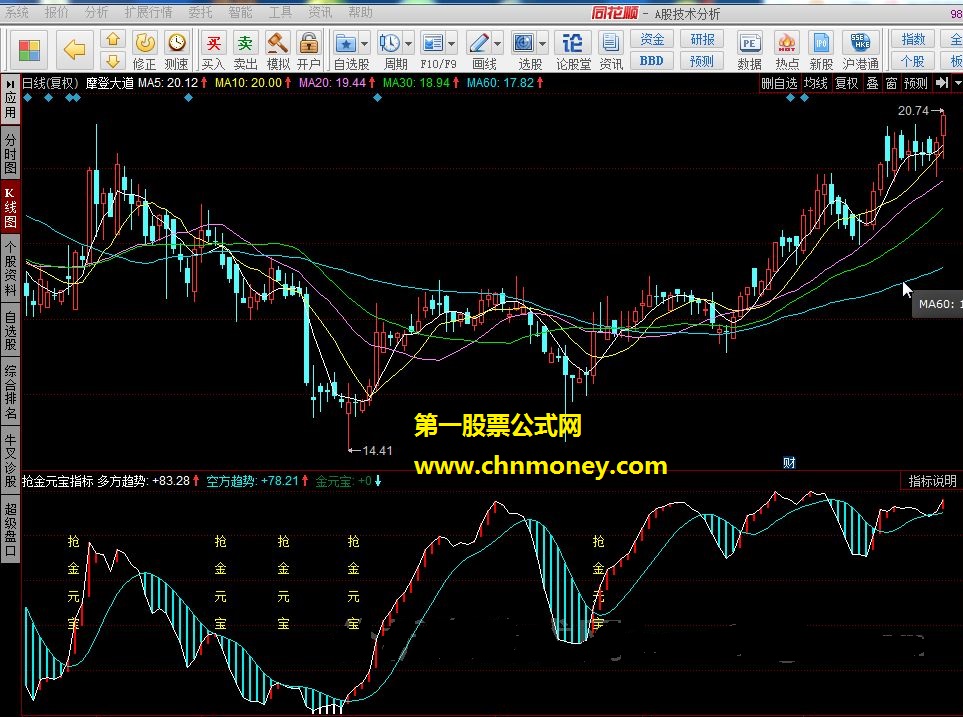The width and height of the screenshot is (963, 717).
Task: Click the 预测 button below 研报
Action: pos(702,61)
